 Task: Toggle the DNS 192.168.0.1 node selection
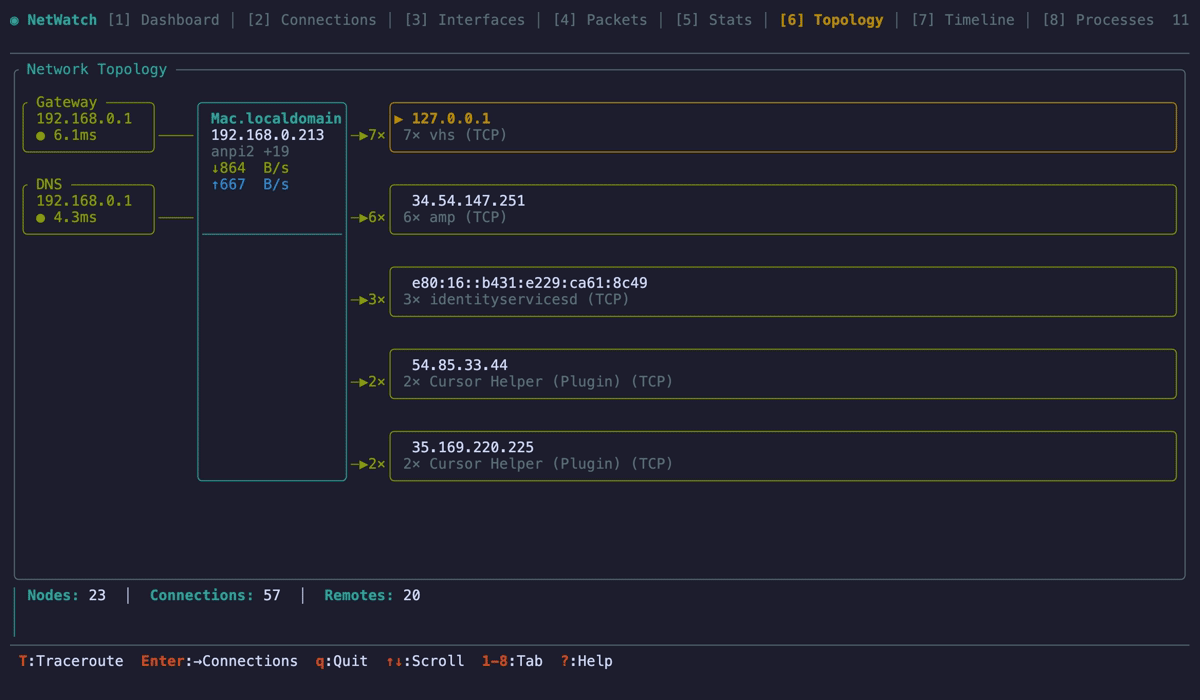pyautogui.click(x=88, y=208)
